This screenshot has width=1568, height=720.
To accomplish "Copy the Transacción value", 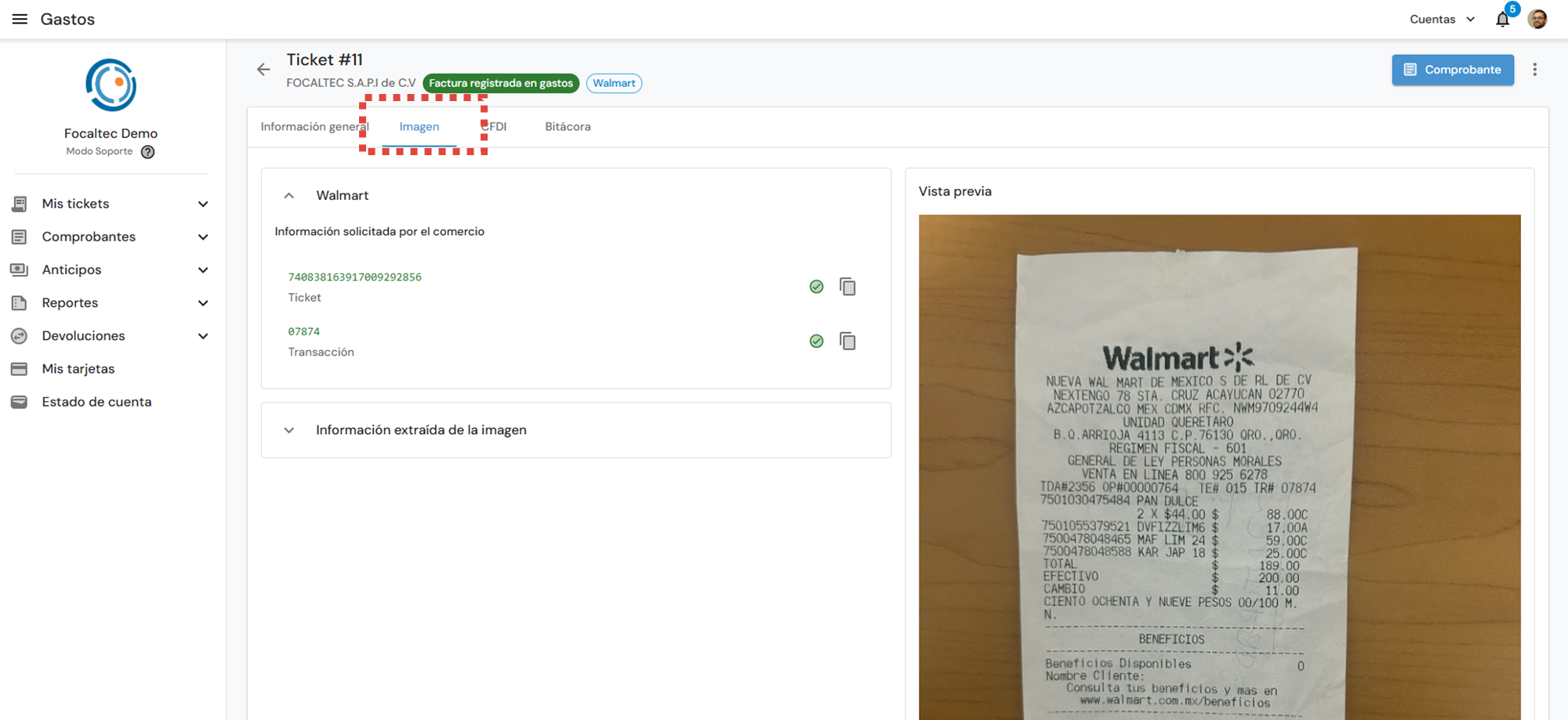I will 848,341.
